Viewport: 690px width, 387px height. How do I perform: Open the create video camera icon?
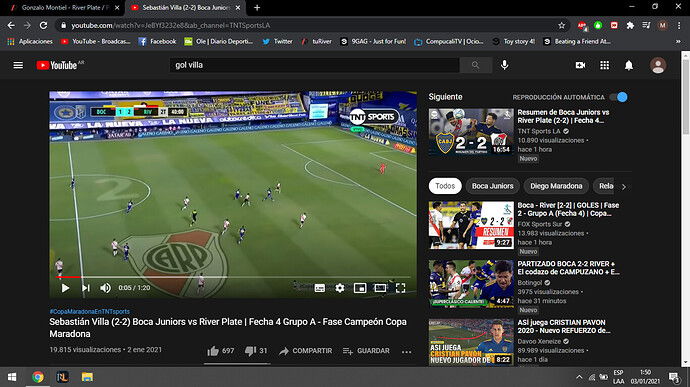pyautogui.click(x=580, y=65)
